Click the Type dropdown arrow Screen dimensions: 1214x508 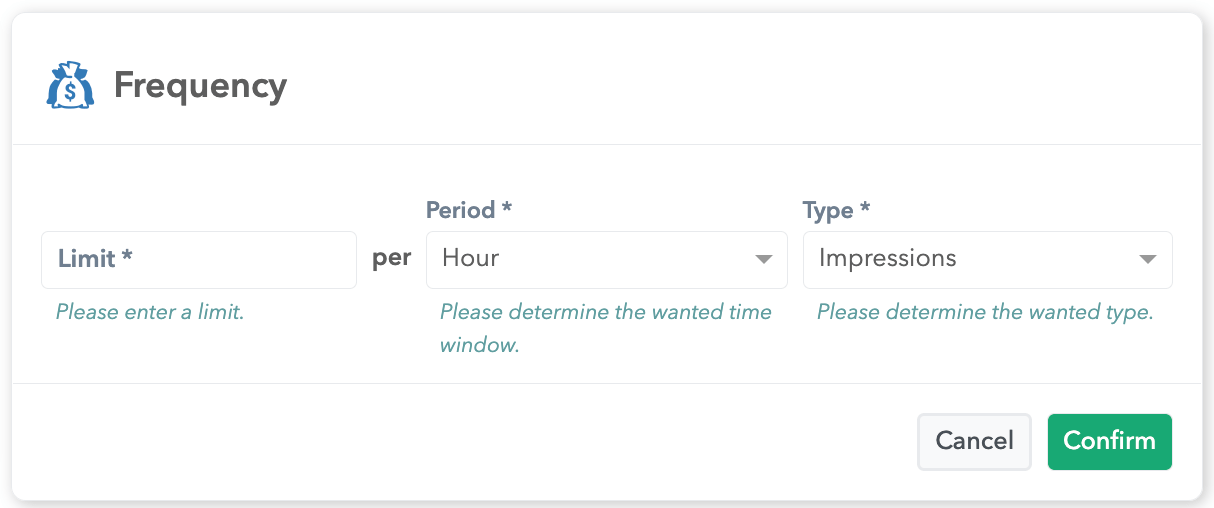[1147, 260]
